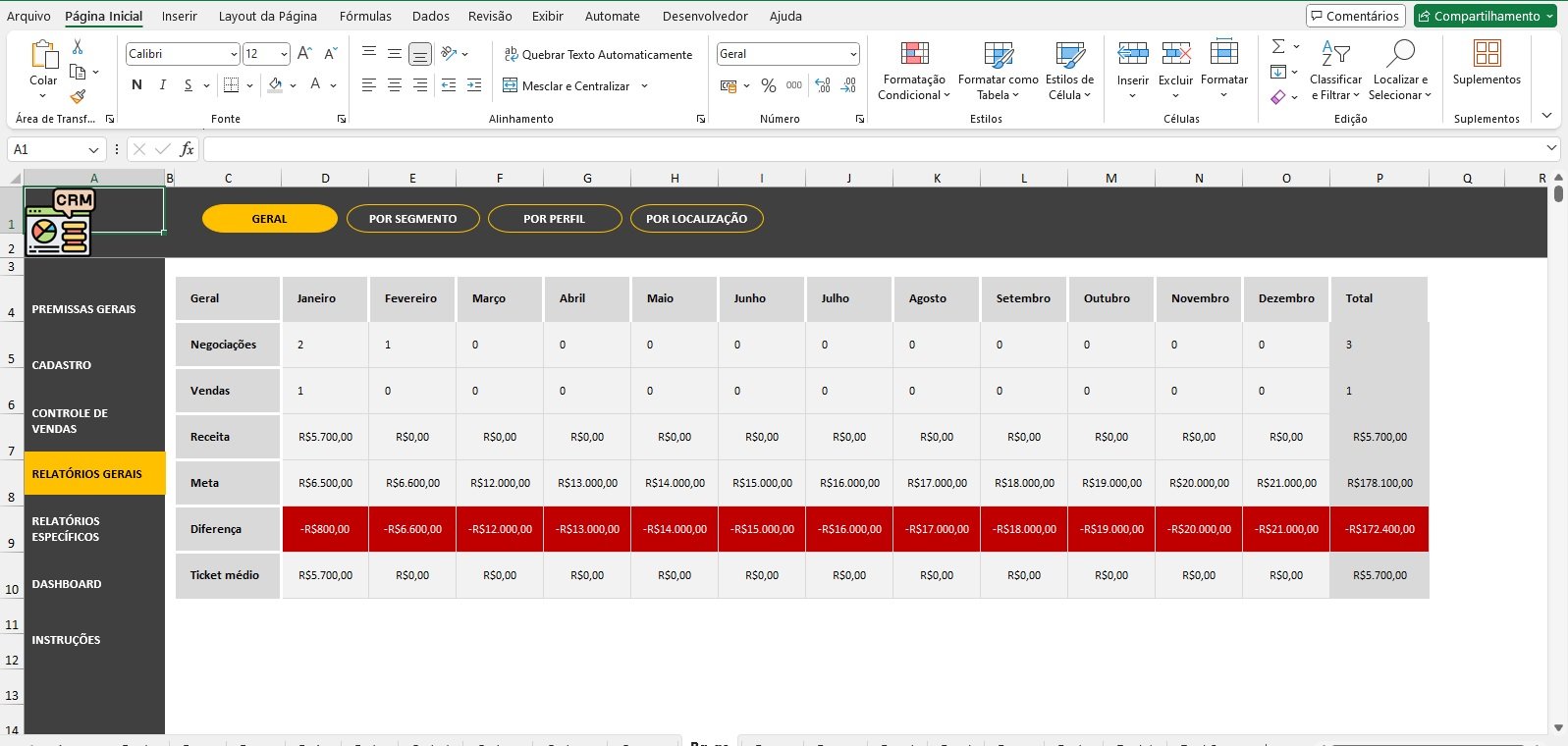Click the Format Painter brush icon
1568x746 pixels.
pos(78,96)
